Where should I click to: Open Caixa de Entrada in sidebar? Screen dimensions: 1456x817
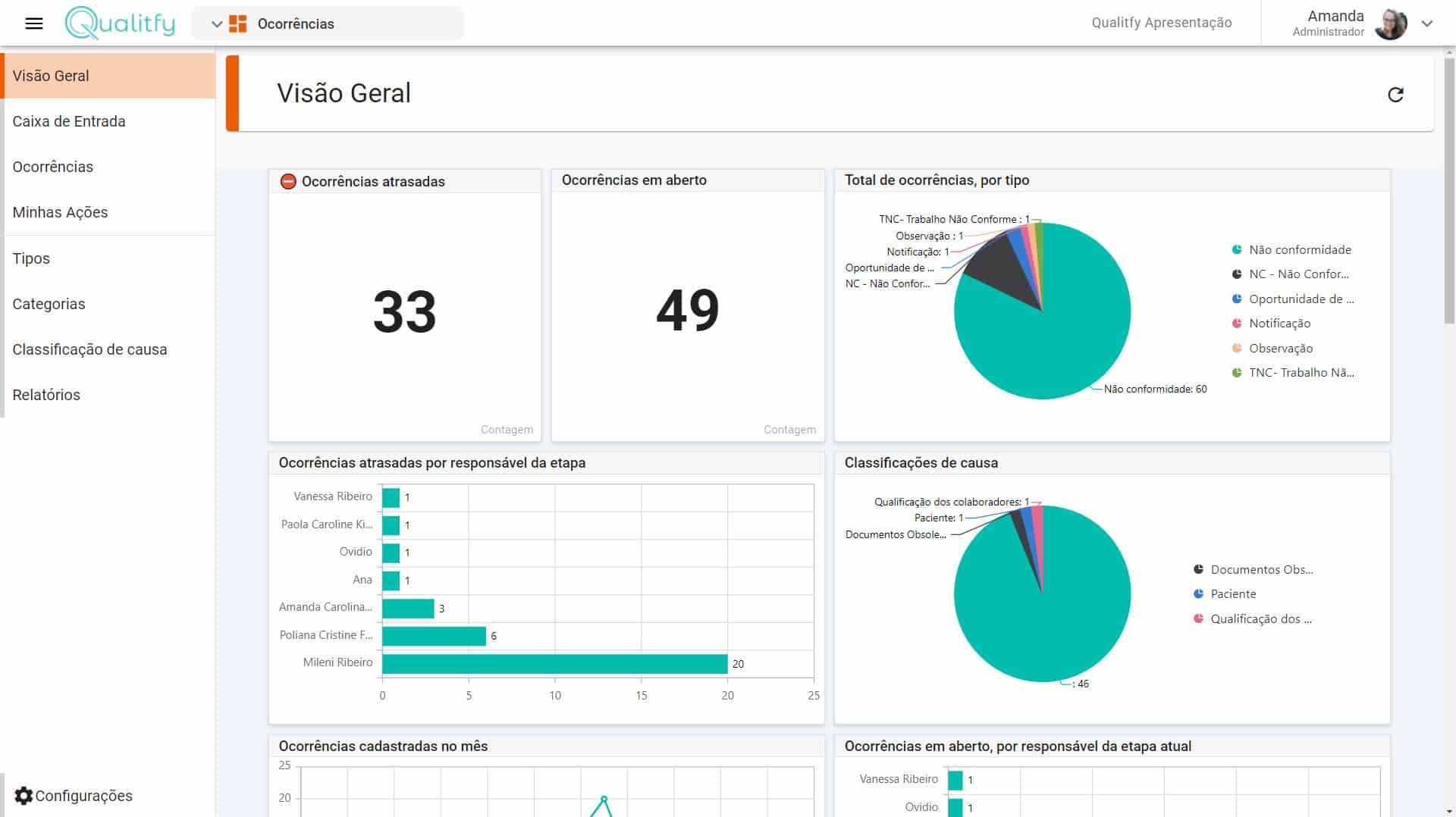(x=69, y=121)
